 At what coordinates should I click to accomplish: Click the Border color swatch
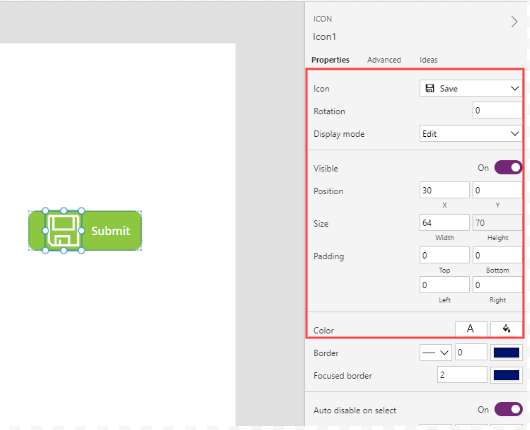point(506,353)
